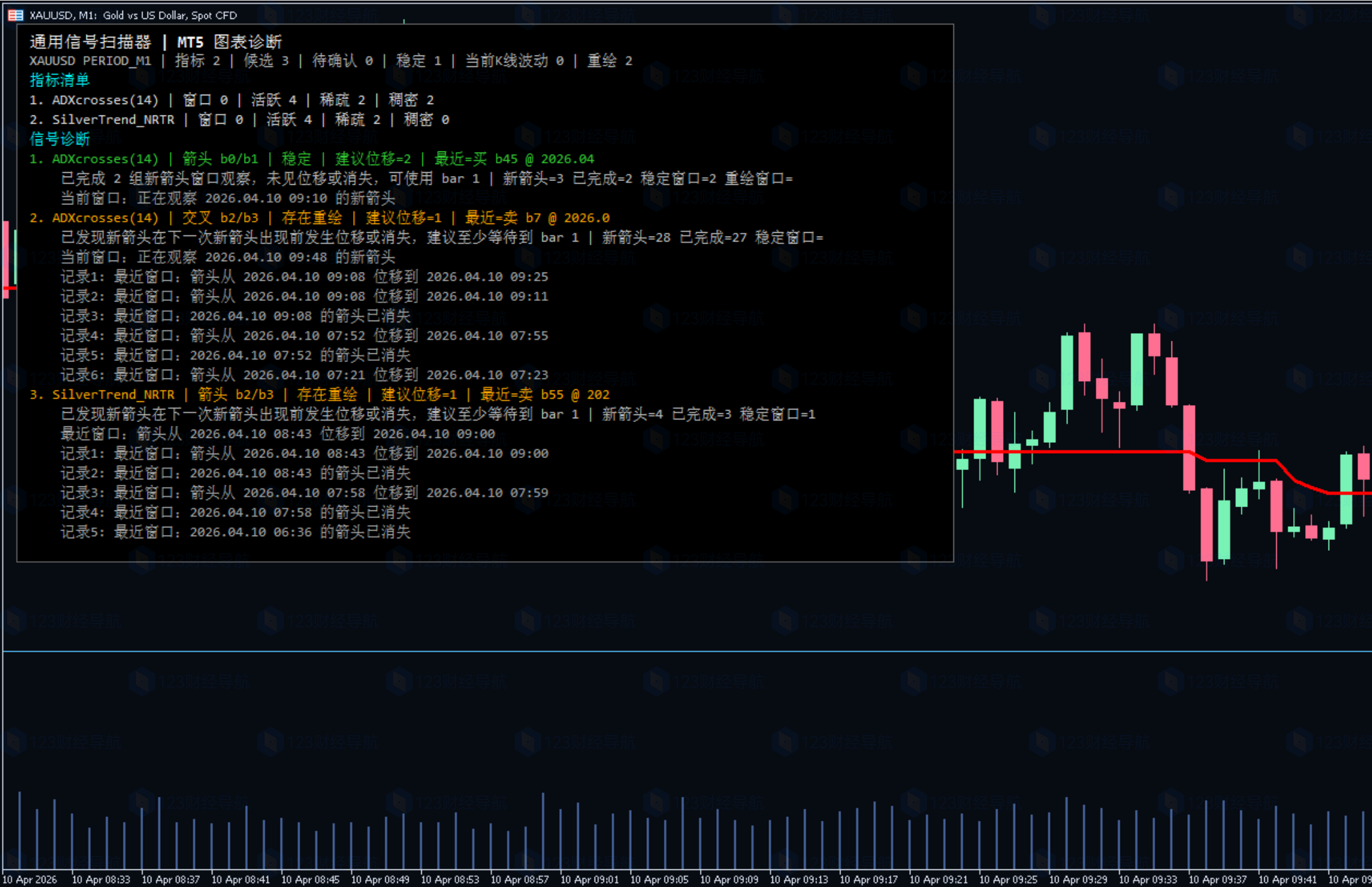1372x887 pixels.
Task: Click the line containing '新箭头=28 已完成=27'
Action: coord(442,238)
